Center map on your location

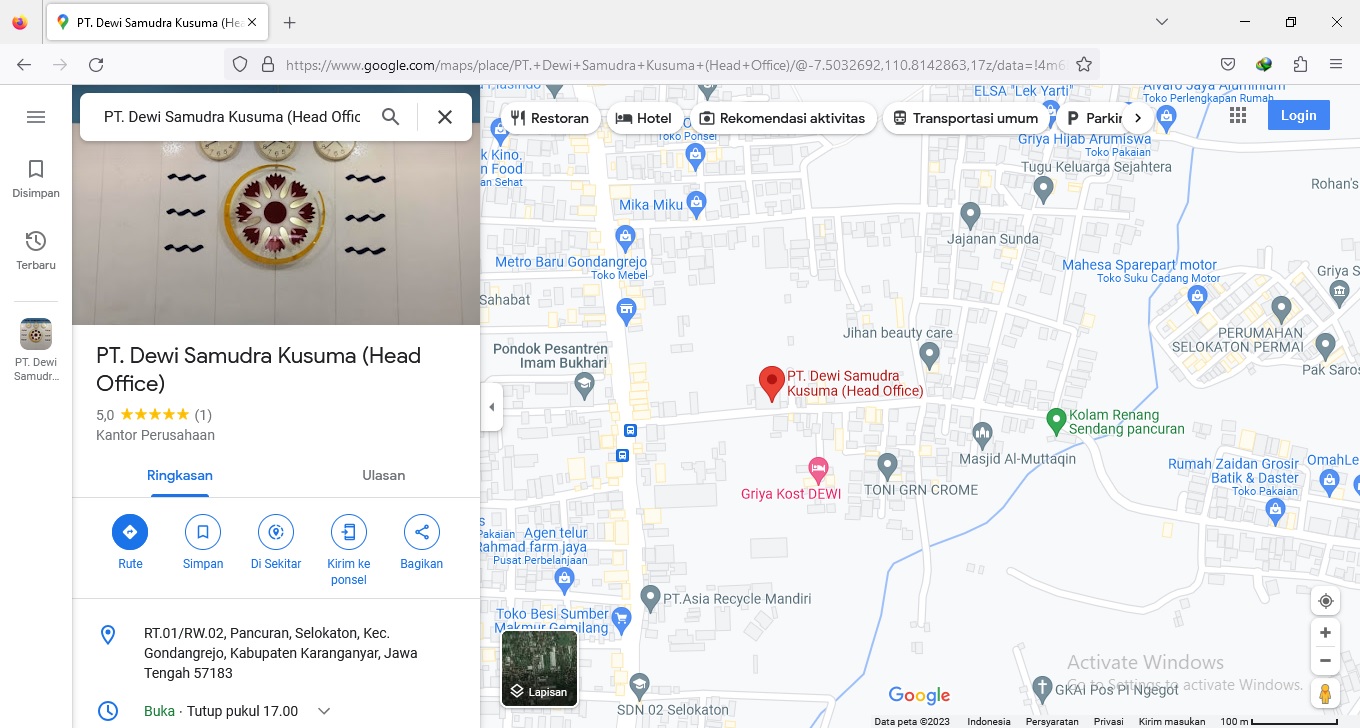(x=1325, y=601)
